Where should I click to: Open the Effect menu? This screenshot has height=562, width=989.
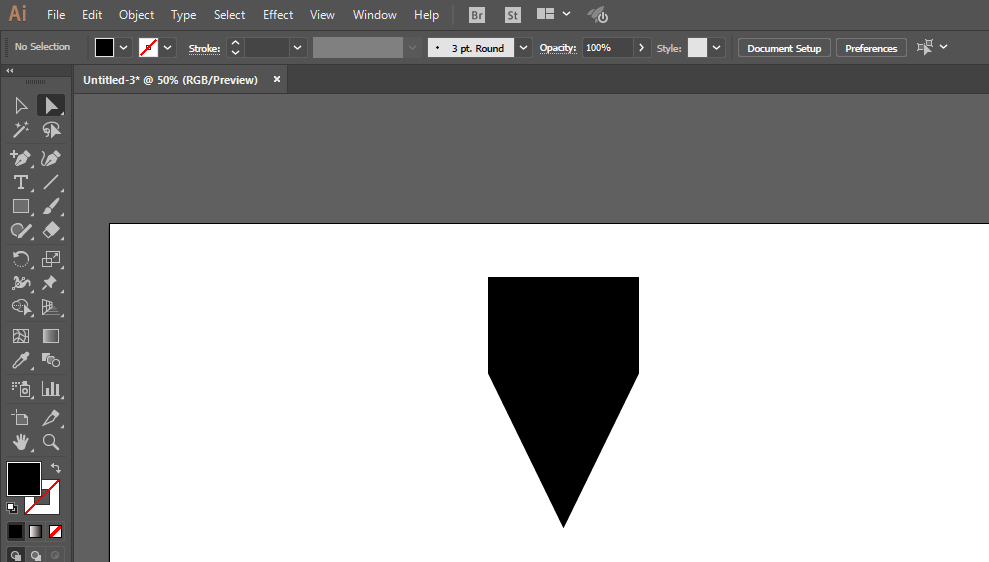(278, 15)
